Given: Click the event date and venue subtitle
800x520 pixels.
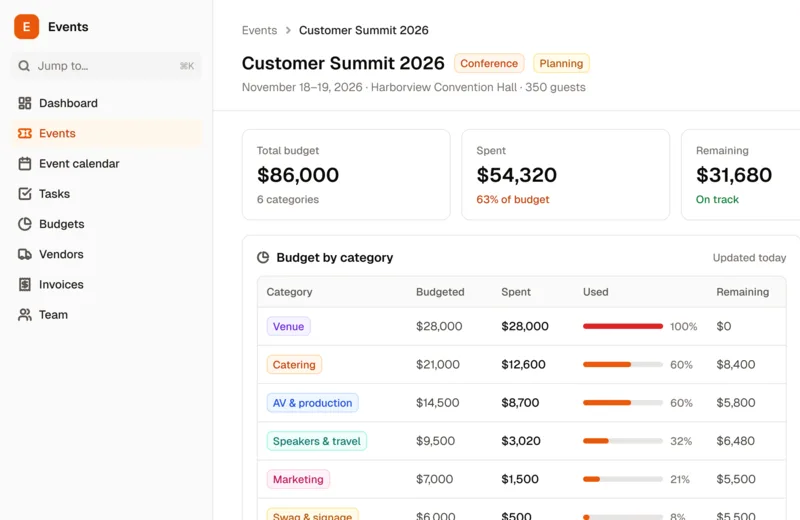Looking at the screenshot, I should point(413,87).
